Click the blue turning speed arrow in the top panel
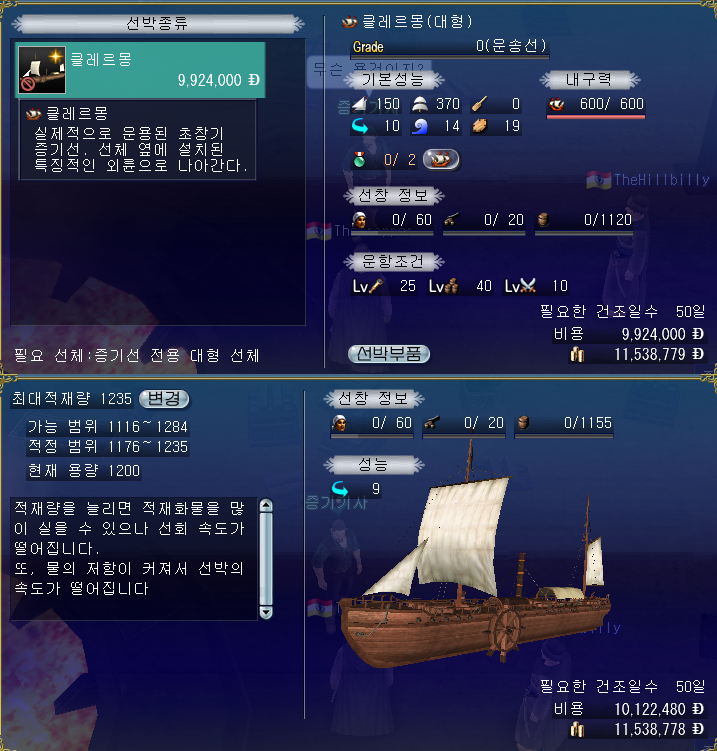 point(360,126)
